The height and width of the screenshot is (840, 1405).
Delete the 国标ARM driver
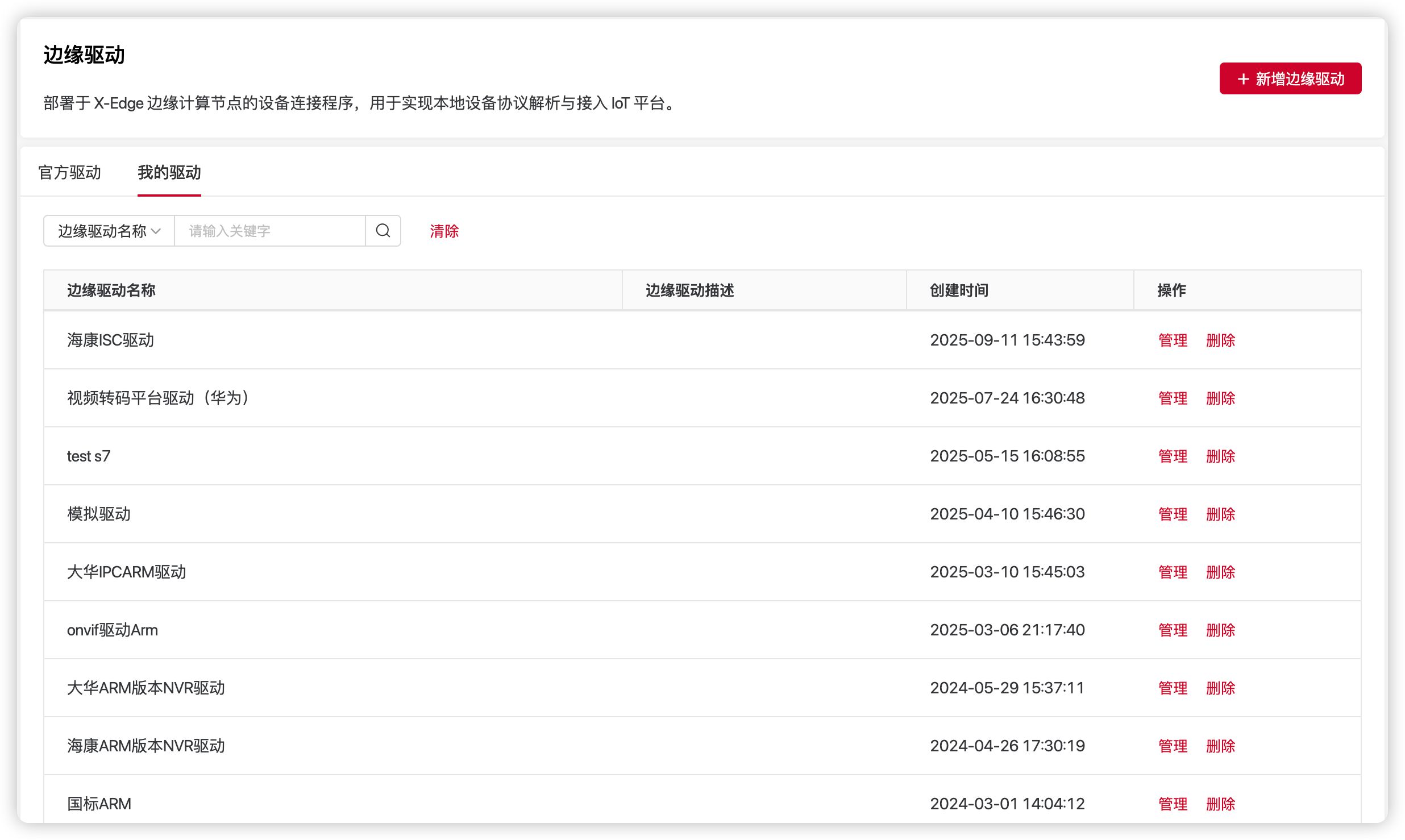tap(1220, 804)
